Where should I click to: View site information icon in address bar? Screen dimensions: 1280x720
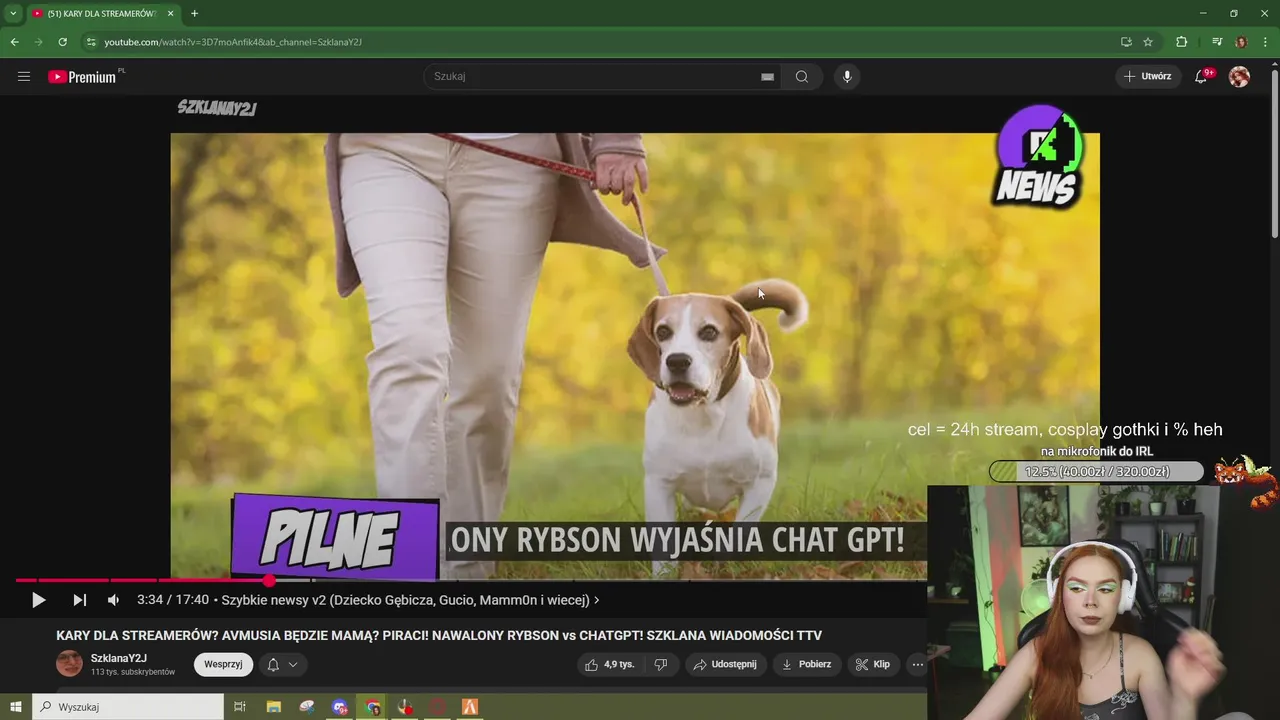(x=91, y=42)
